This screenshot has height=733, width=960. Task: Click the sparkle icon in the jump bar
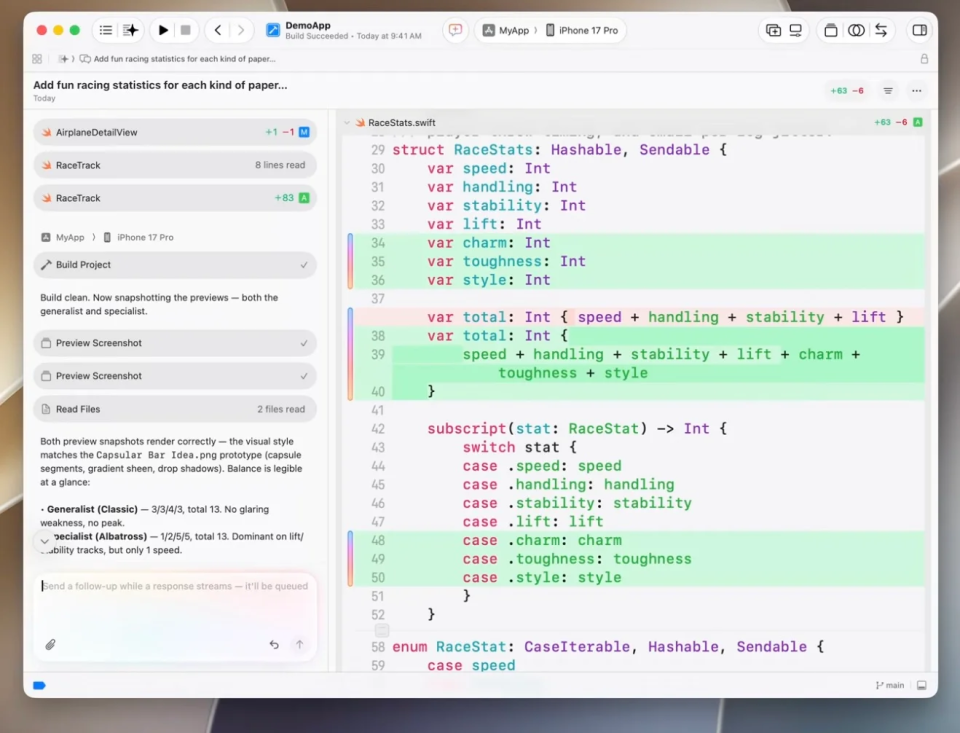click(x=63, y=59)
